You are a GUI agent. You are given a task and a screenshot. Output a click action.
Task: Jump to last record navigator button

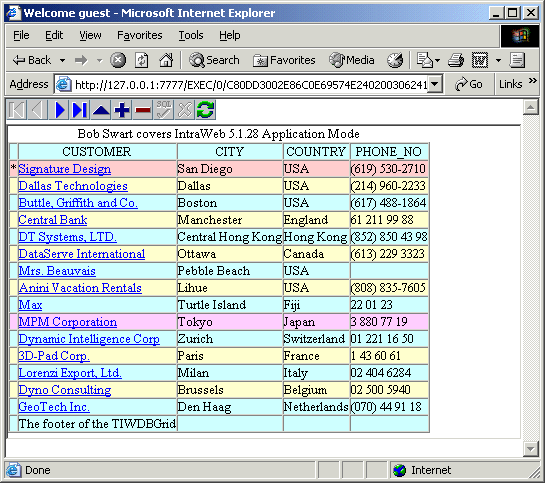pyautogui.click(x=80, y=110)
